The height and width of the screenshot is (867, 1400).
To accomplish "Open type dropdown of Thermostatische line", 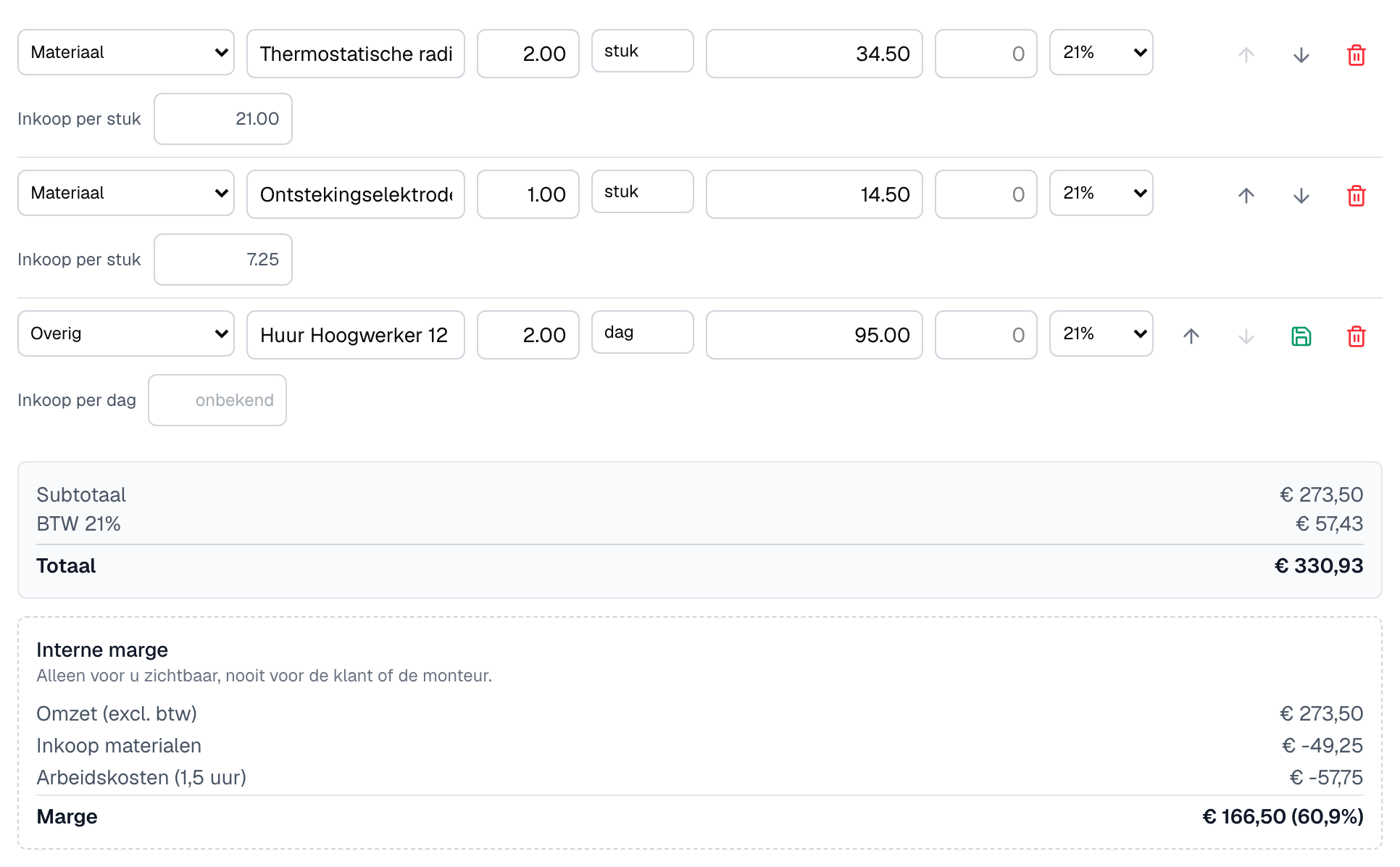I will coord(126,52).
